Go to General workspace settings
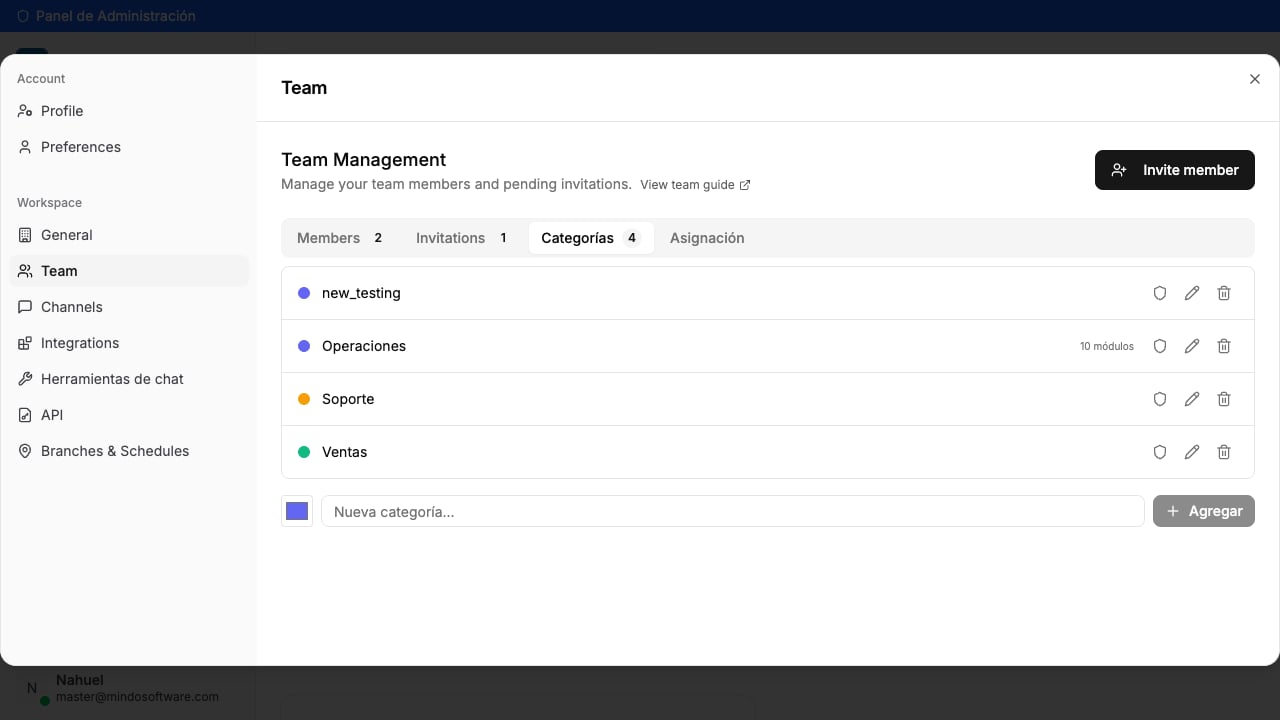Image resolution: width=1280 pixels, height=720 pixels. (129, 235)
